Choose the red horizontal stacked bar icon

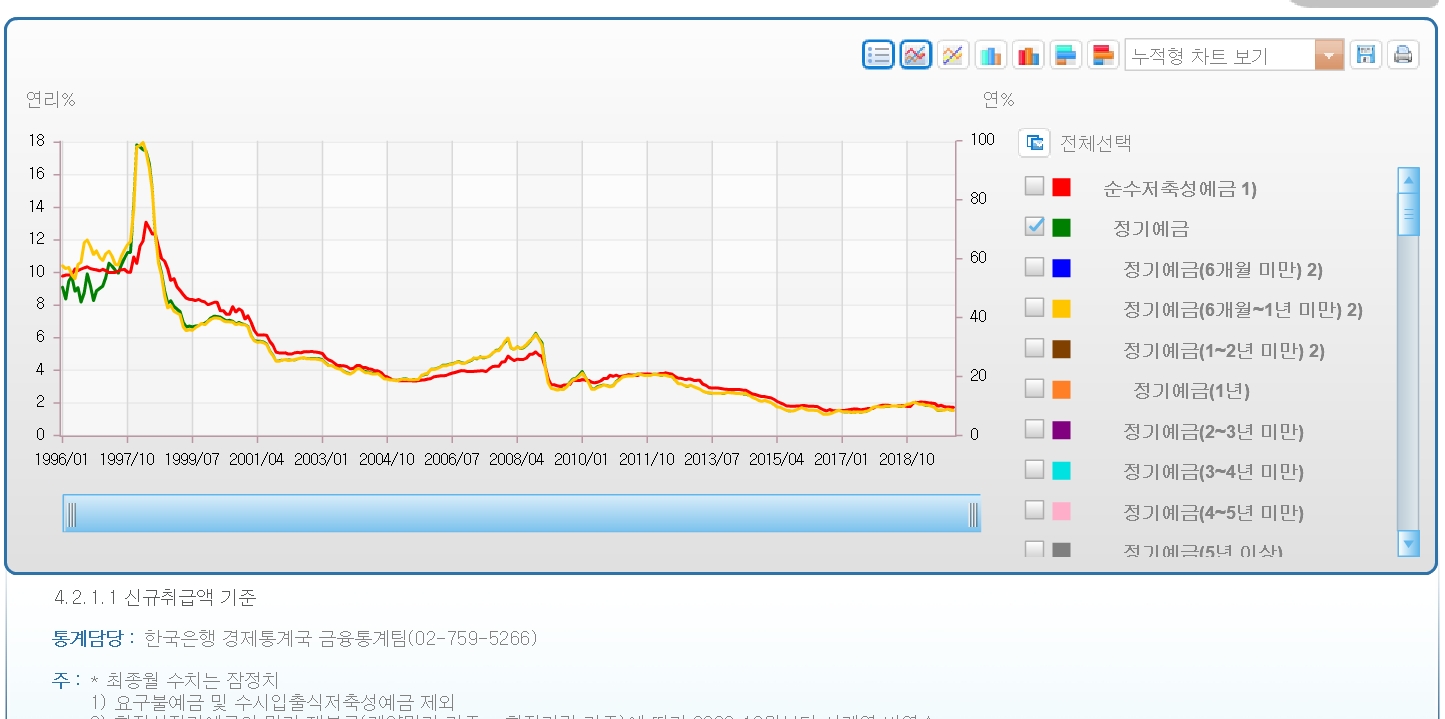point(1102,55)
